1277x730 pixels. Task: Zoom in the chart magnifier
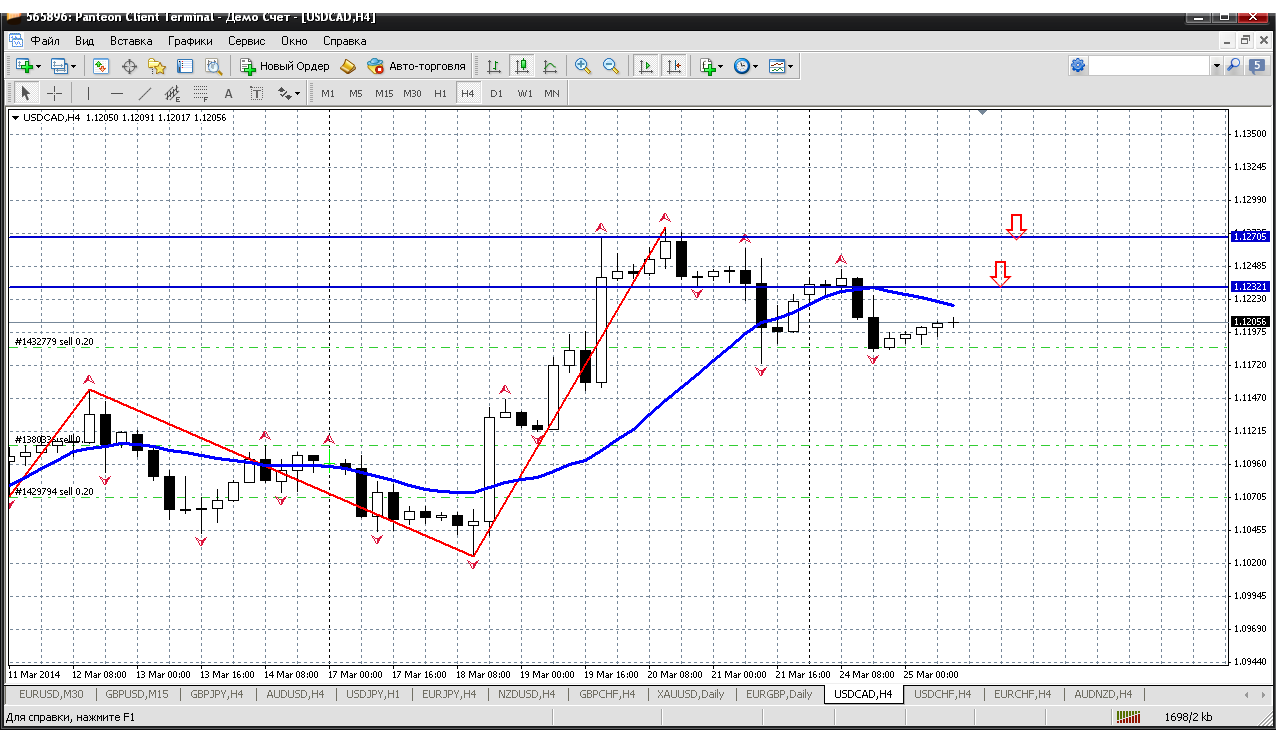coord(583,66)
